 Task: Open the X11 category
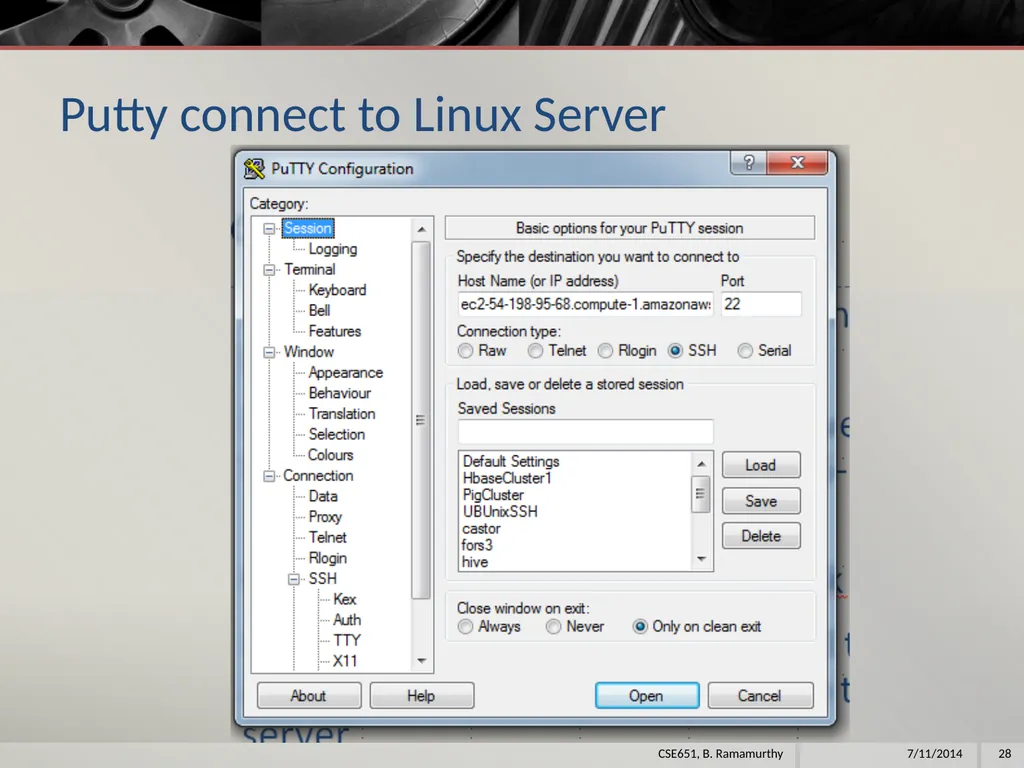pos(345,661)
